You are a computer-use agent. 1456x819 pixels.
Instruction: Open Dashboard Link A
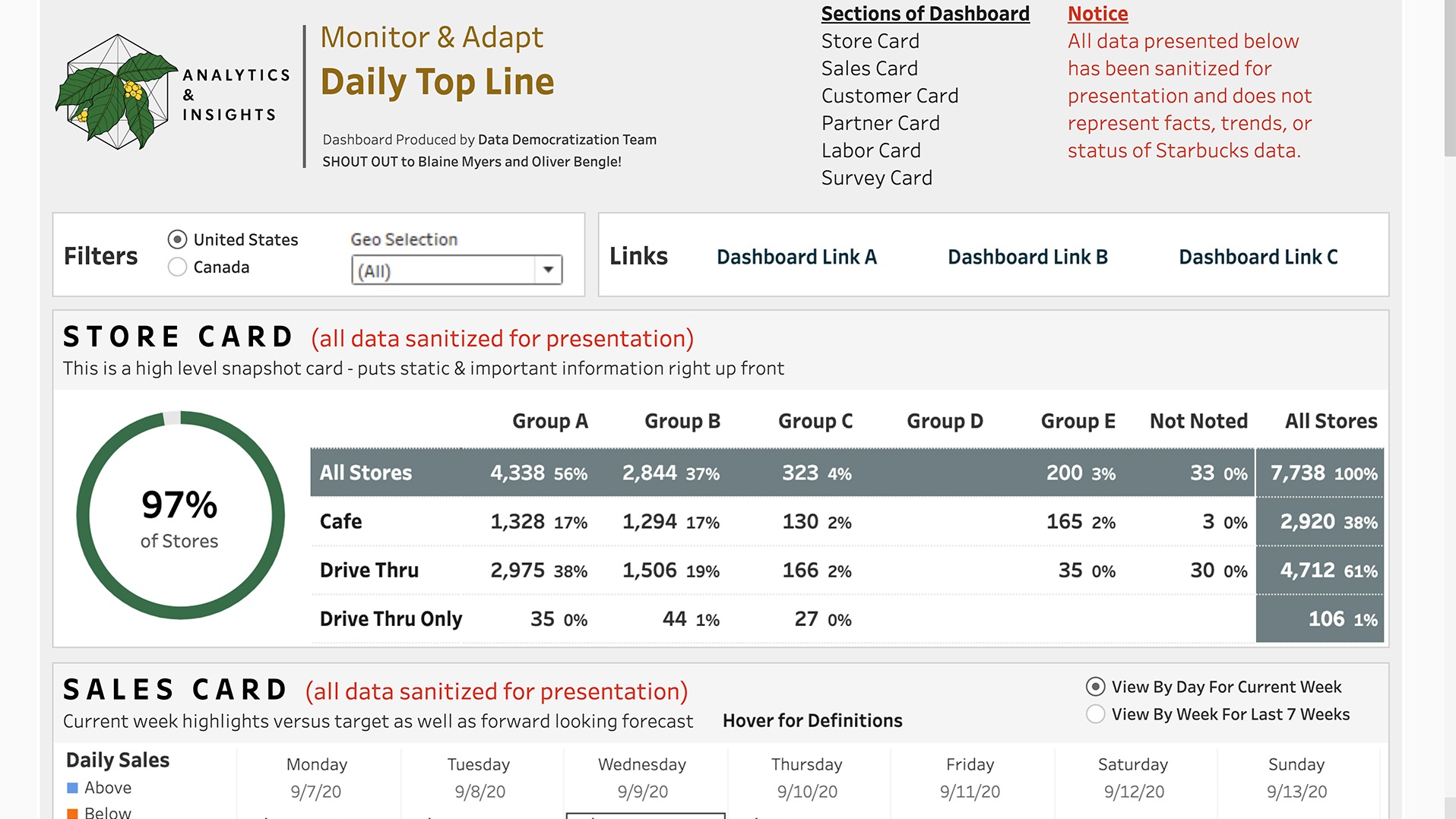tap(796, 257)
